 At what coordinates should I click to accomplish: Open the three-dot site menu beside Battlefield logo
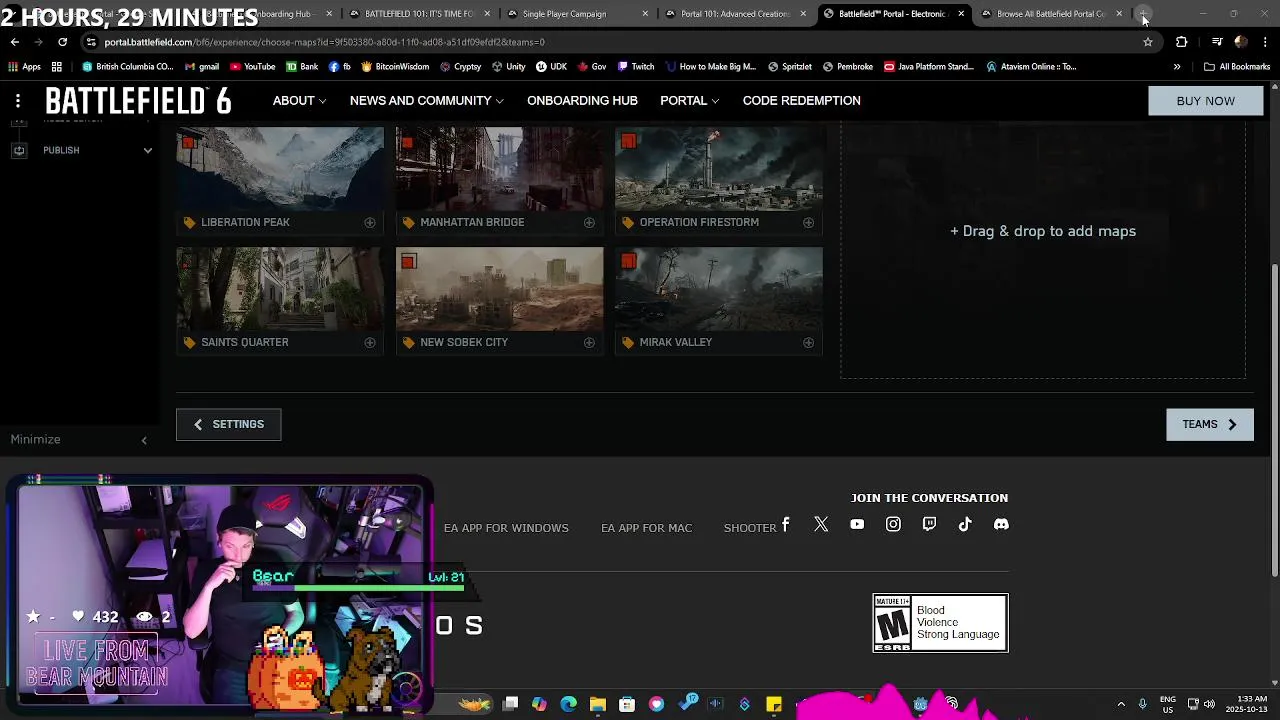tap(18, 101)
